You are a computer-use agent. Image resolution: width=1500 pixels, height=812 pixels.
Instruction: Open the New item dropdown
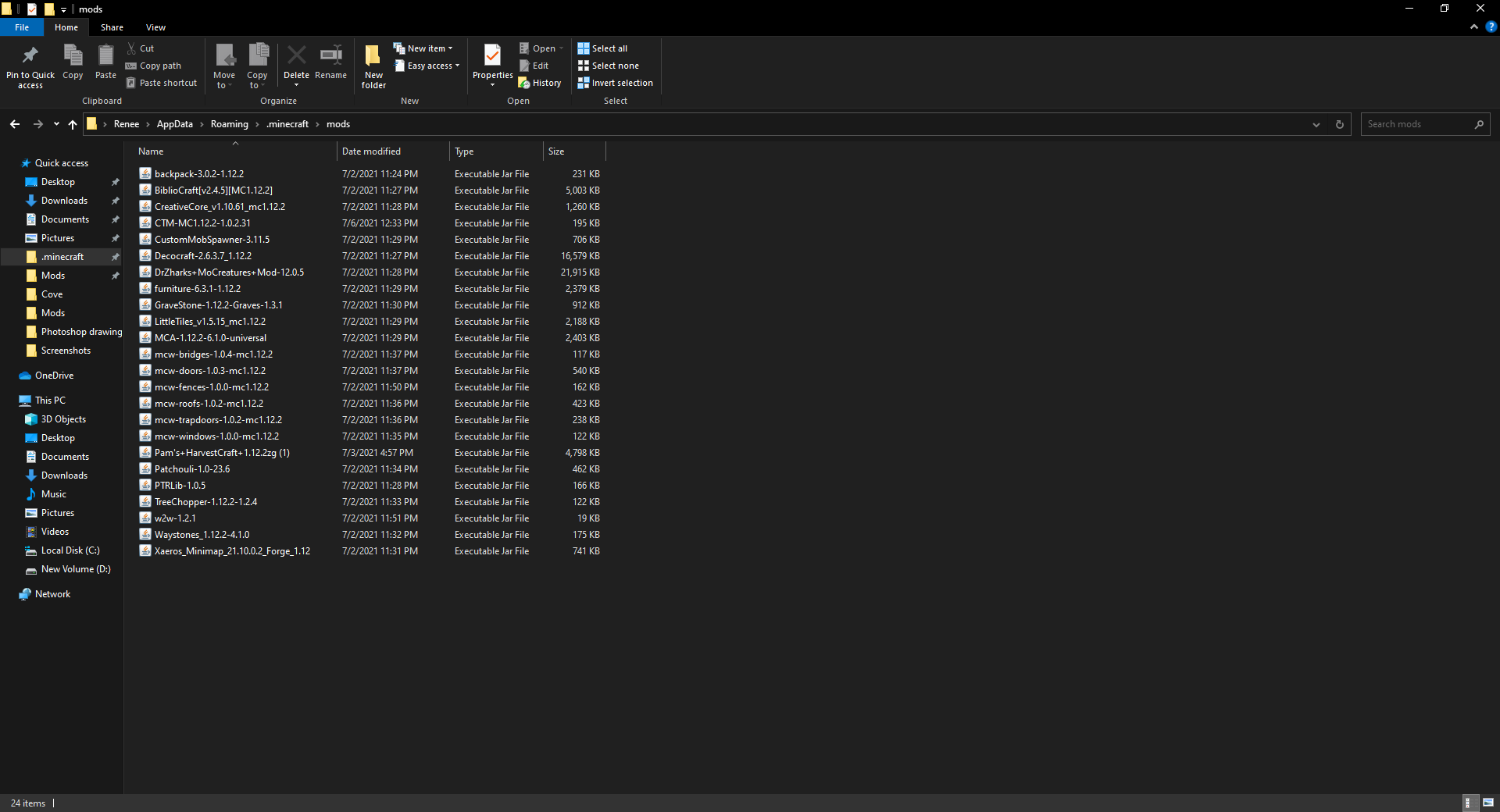pos(423,48)
